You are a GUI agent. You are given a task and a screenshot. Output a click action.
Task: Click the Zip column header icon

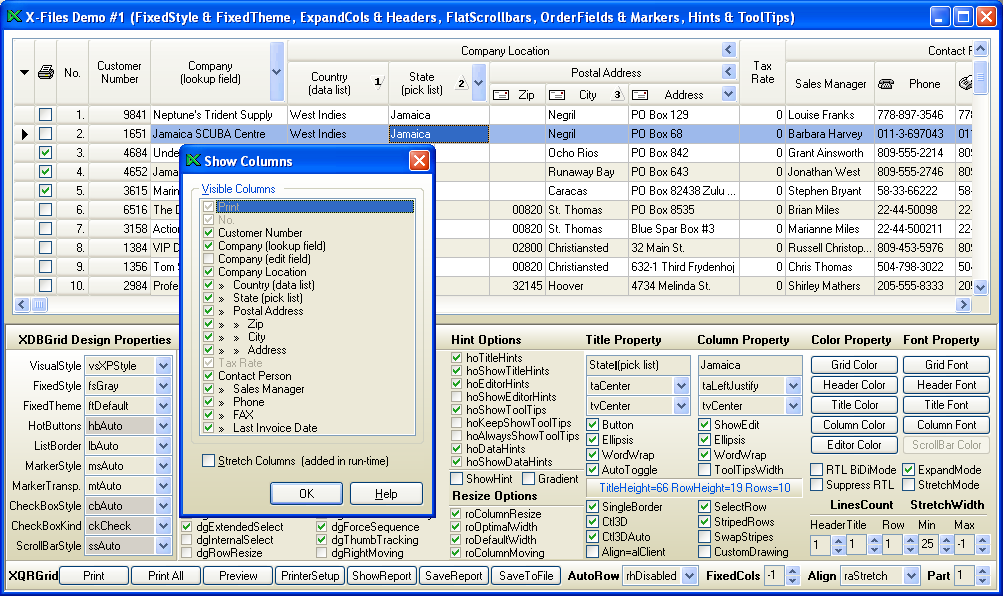click(x=502, y=95)
